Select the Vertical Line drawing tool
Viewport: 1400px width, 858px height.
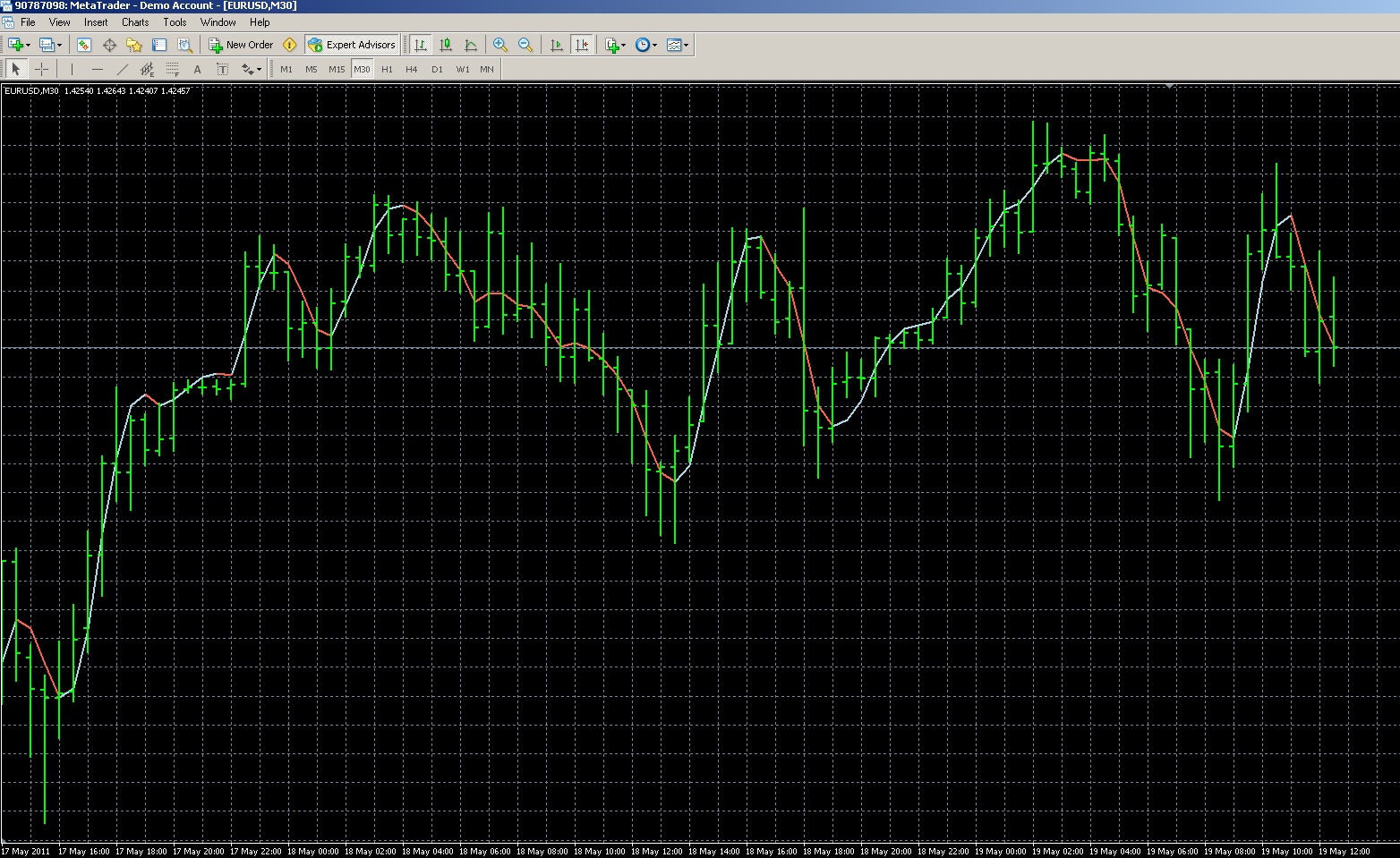[73, 69]
